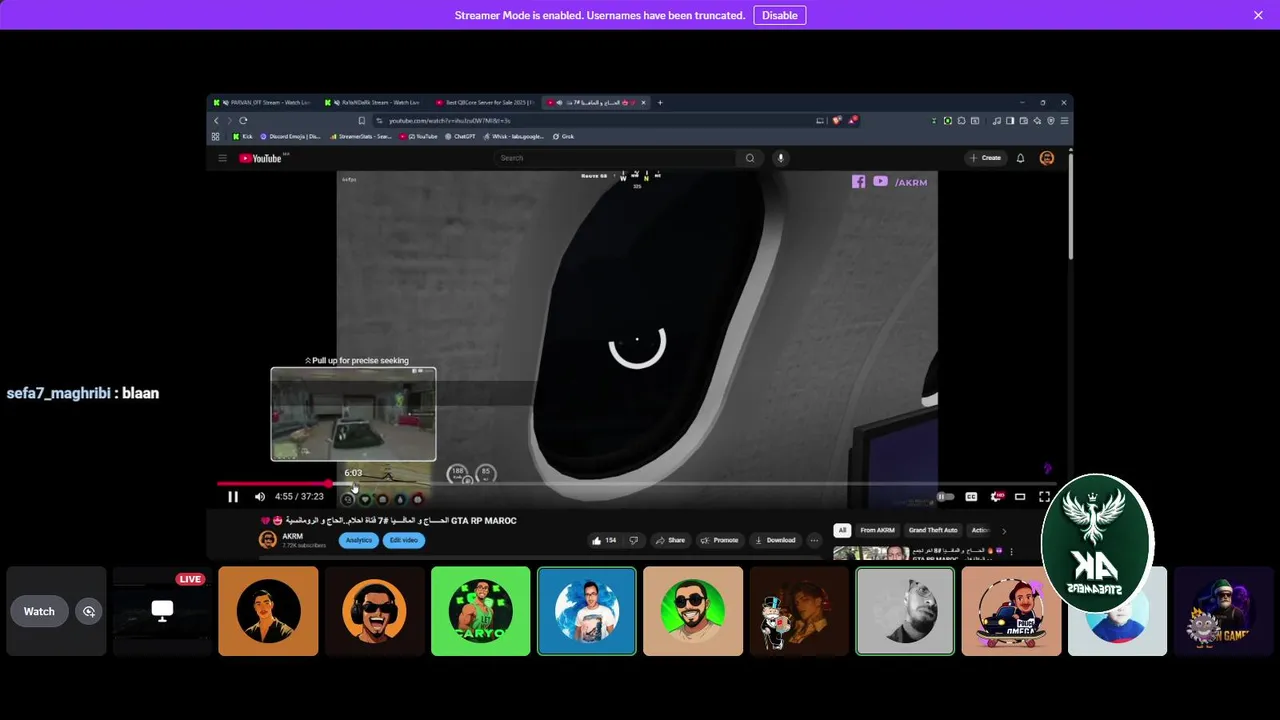Toggle closed captions in the player
This screenshot has width=1280, height=720.
coord(971,496)
